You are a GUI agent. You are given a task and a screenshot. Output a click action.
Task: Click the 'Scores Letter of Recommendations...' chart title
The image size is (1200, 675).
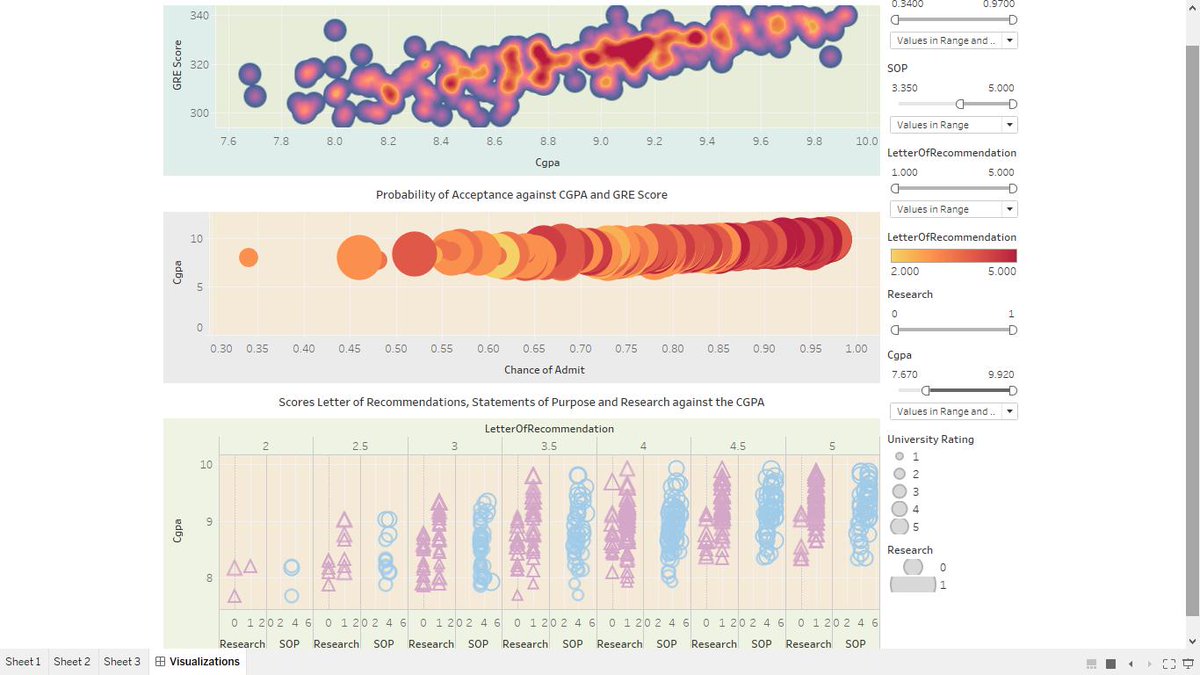[521, 402]
